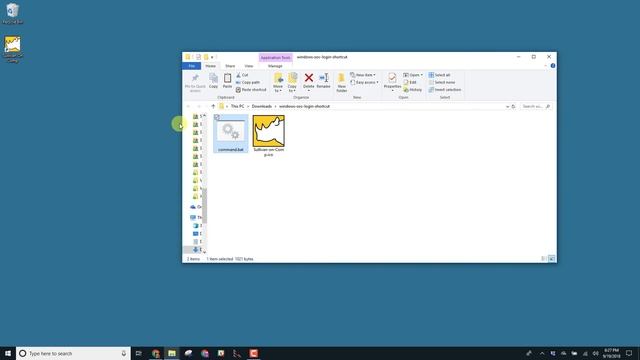
Task: Collapse the ribbon with the chevron
Action: (546, 66)
